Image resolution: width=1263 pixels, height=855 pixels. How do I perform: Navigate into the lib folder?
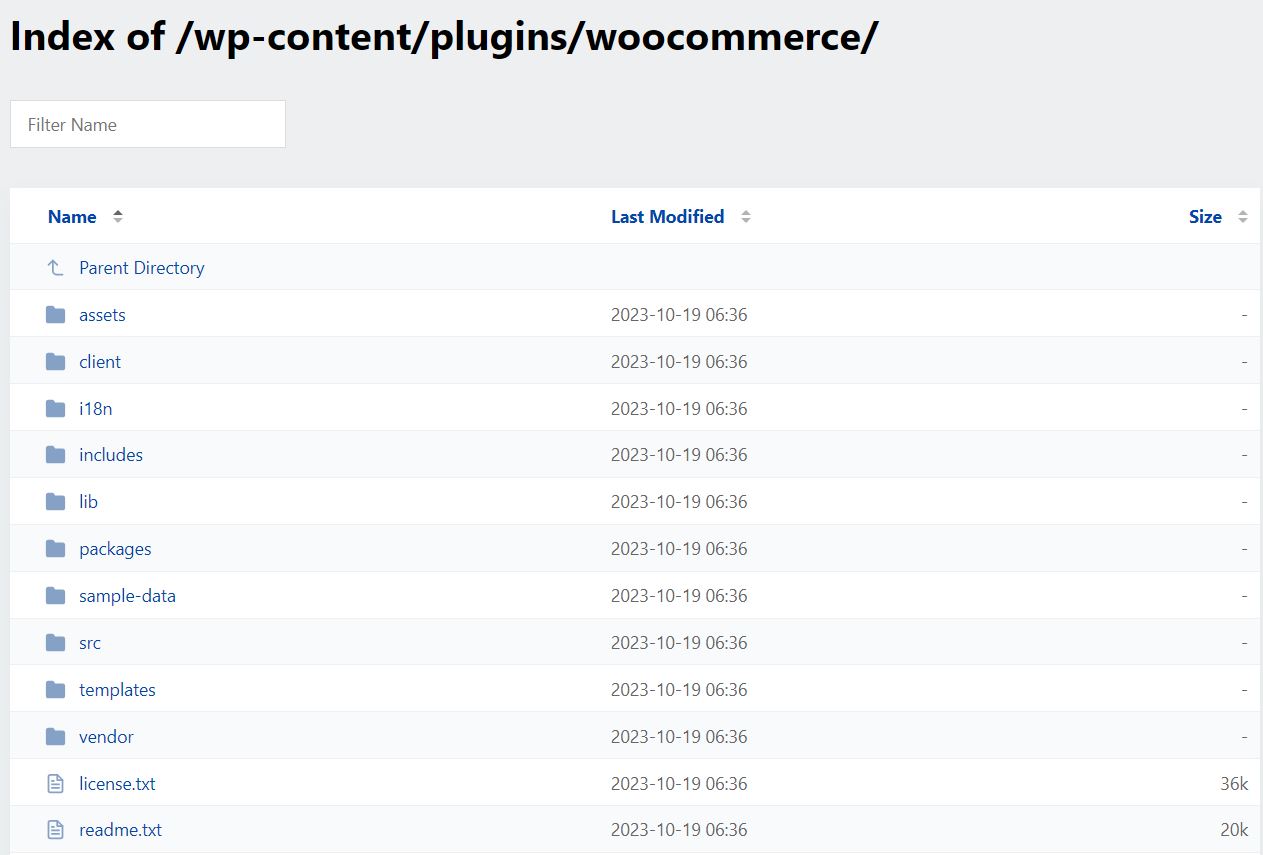pos(89,502)
